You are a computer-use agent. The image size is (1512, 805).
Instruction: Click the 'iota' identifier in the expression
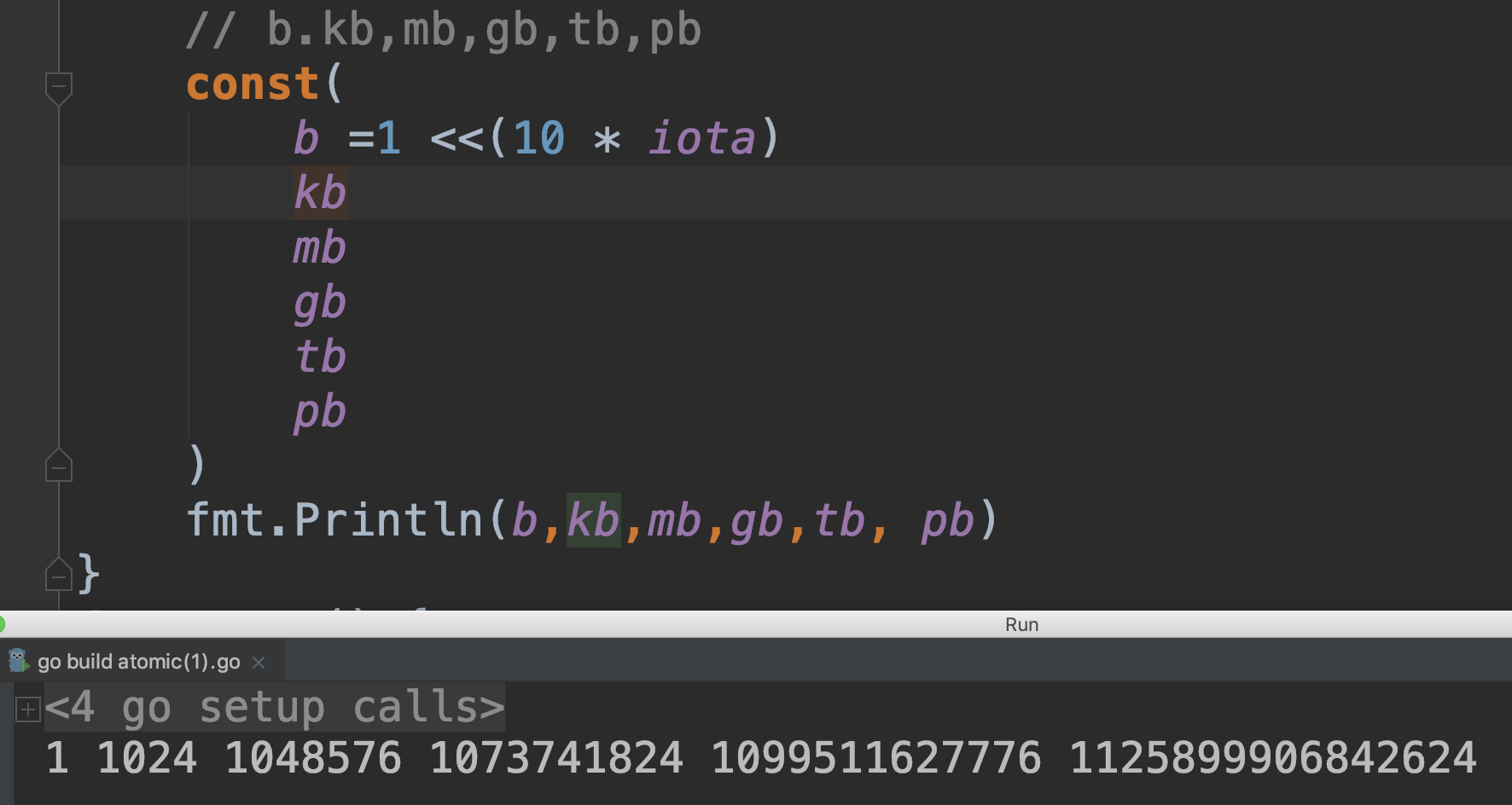coord(702,138)
